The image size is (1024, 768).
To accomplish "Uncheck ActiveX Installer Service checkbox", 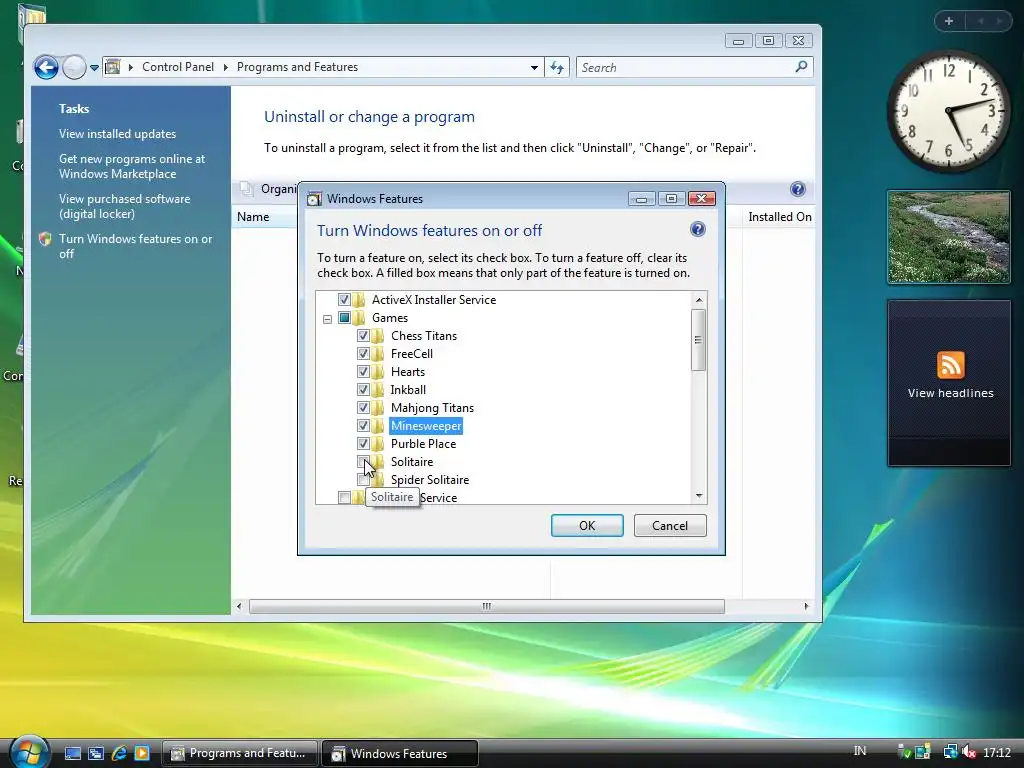I will (x=344, y=300).
